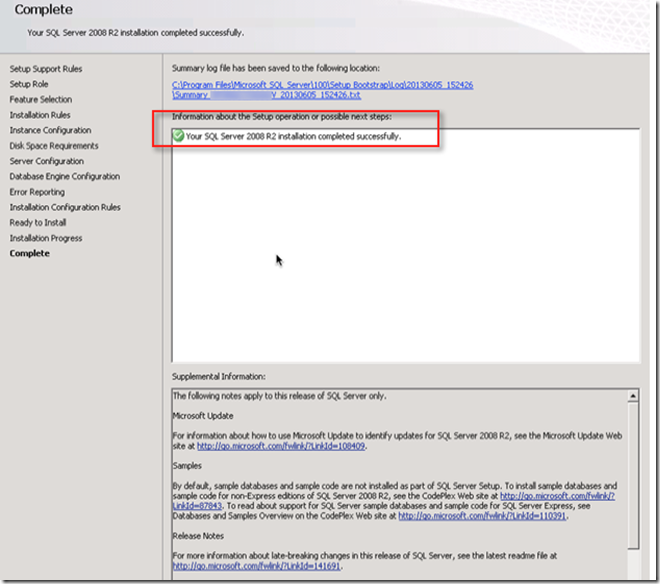The height and width of the screenshot is (584, 660).
Task: Select the Setup Support Rules step
Action: pyautogui.click(x=46, y=69)
